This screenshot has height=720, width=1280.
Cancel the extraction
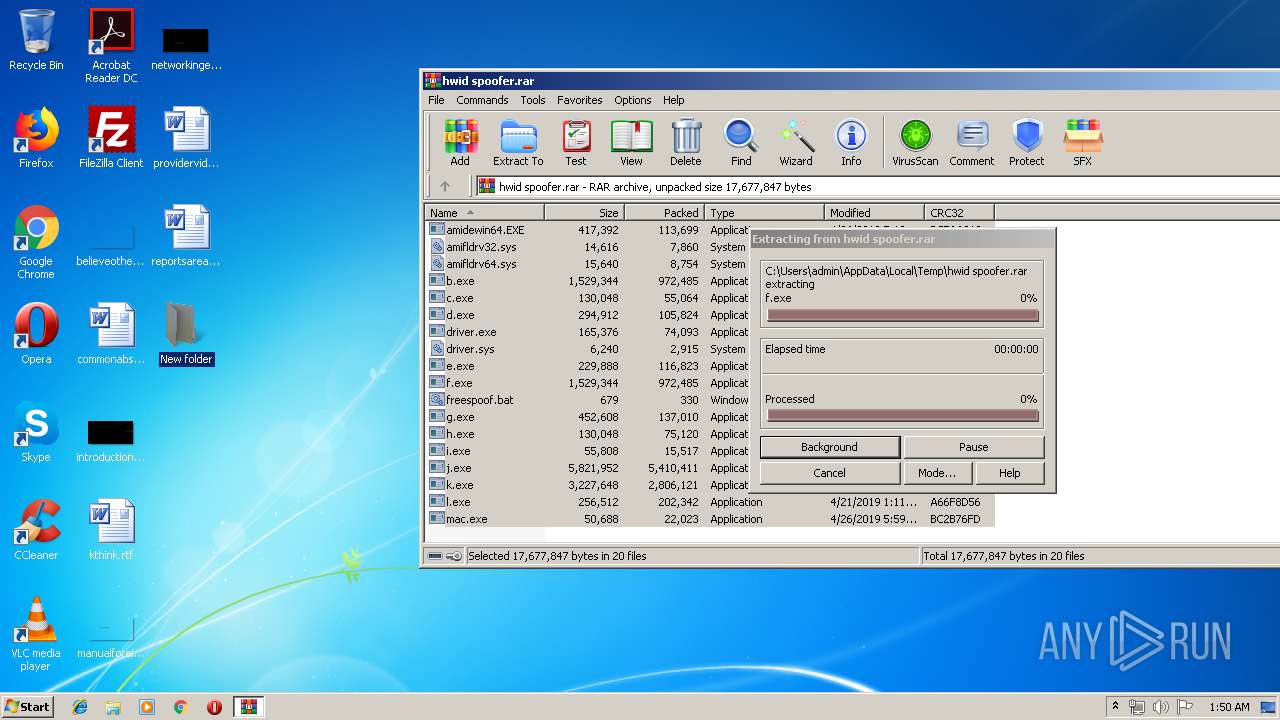(x=829, y=473)
